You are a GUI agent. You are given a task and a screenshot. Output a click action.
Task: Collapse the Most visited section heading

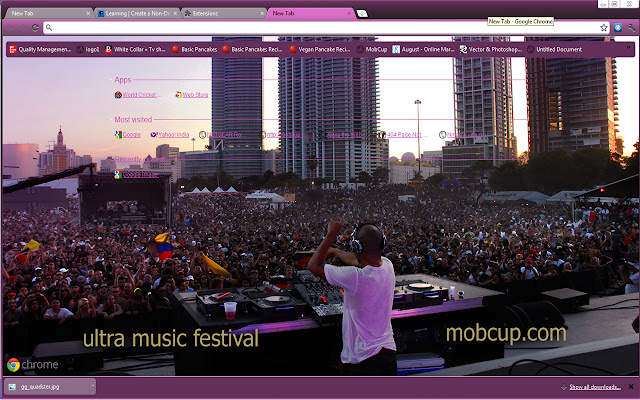133,120
